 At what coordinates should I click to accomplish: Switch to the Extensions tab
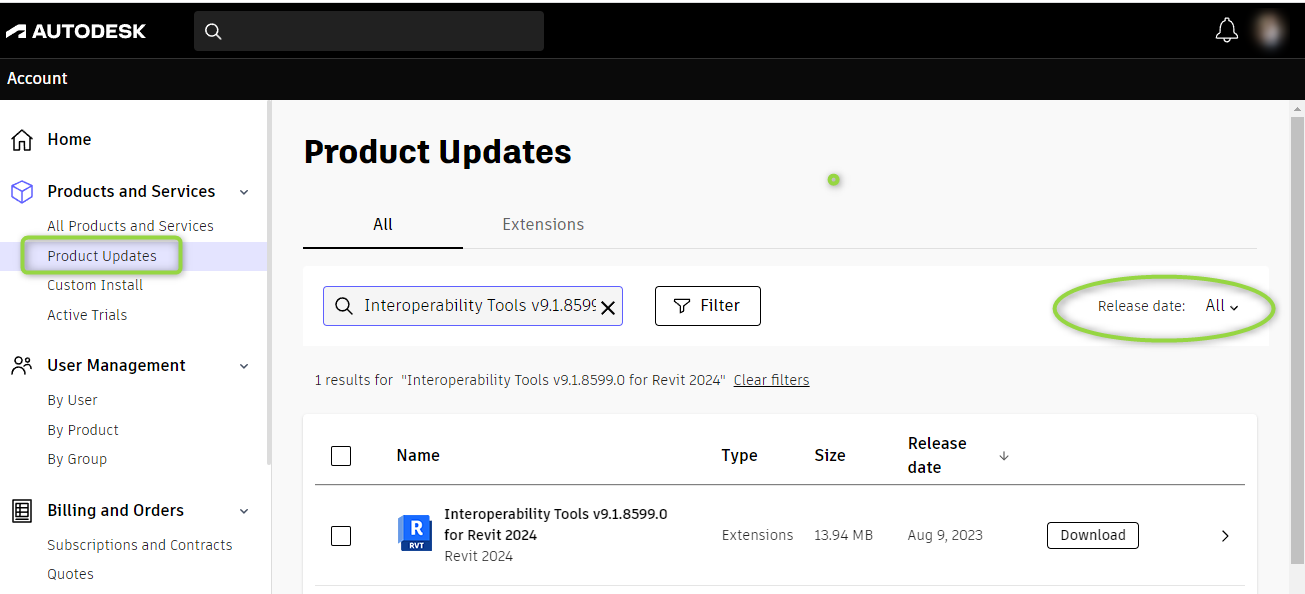(543, 225)
